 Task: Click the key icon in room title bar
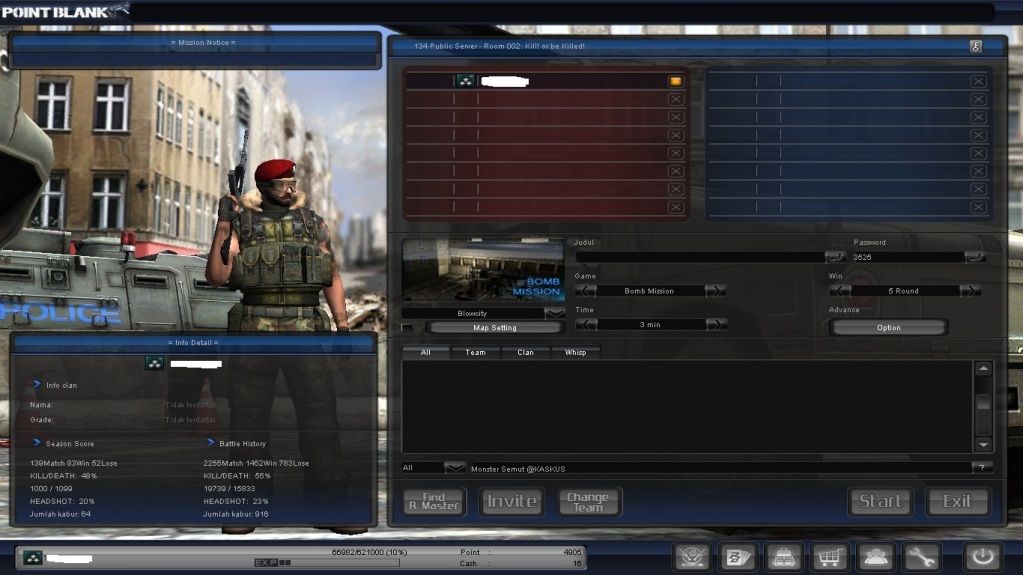[x=975, y=46]
